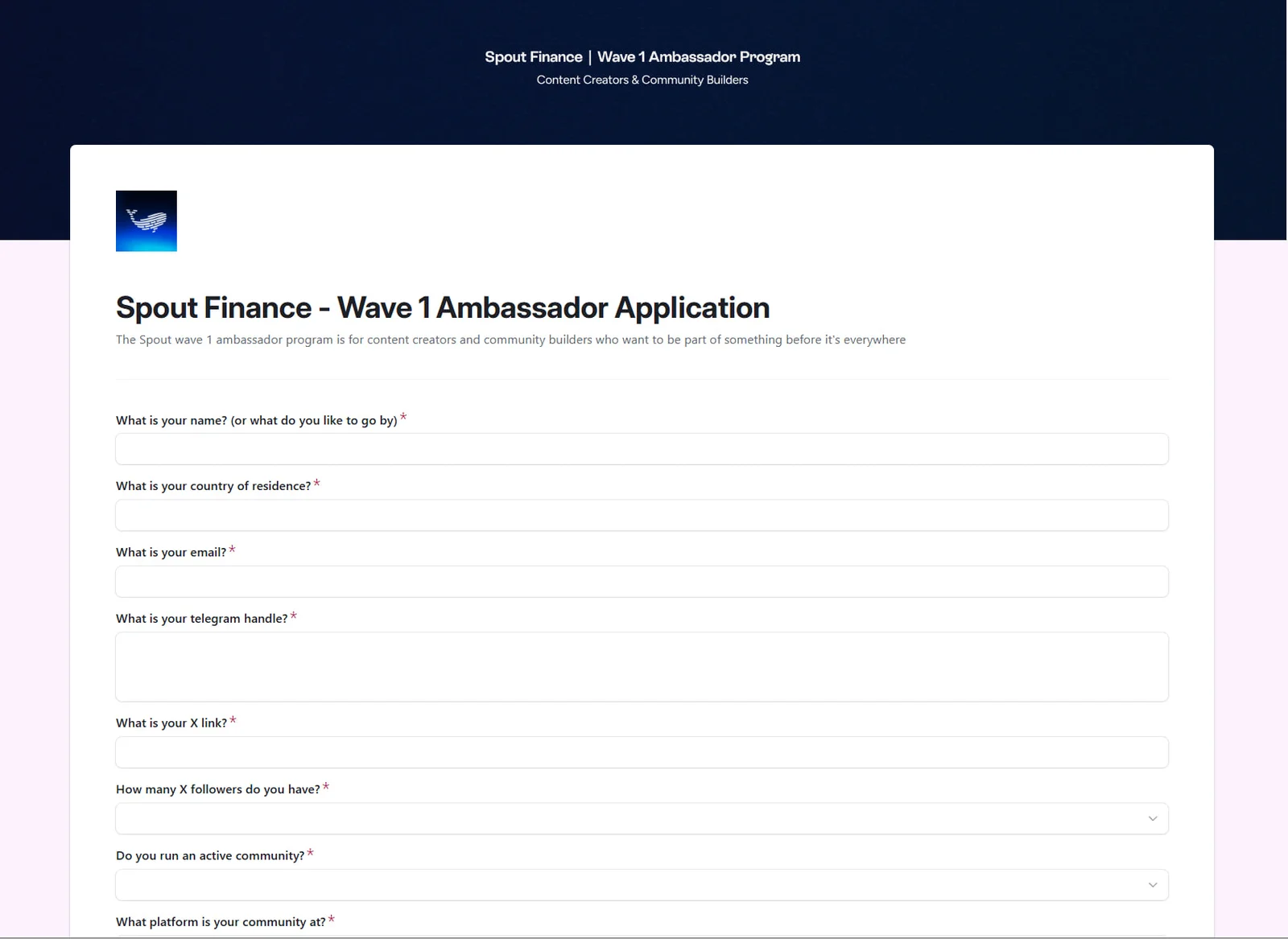Click the 'What platform is your community at?' label

click(x=221, y=921)
